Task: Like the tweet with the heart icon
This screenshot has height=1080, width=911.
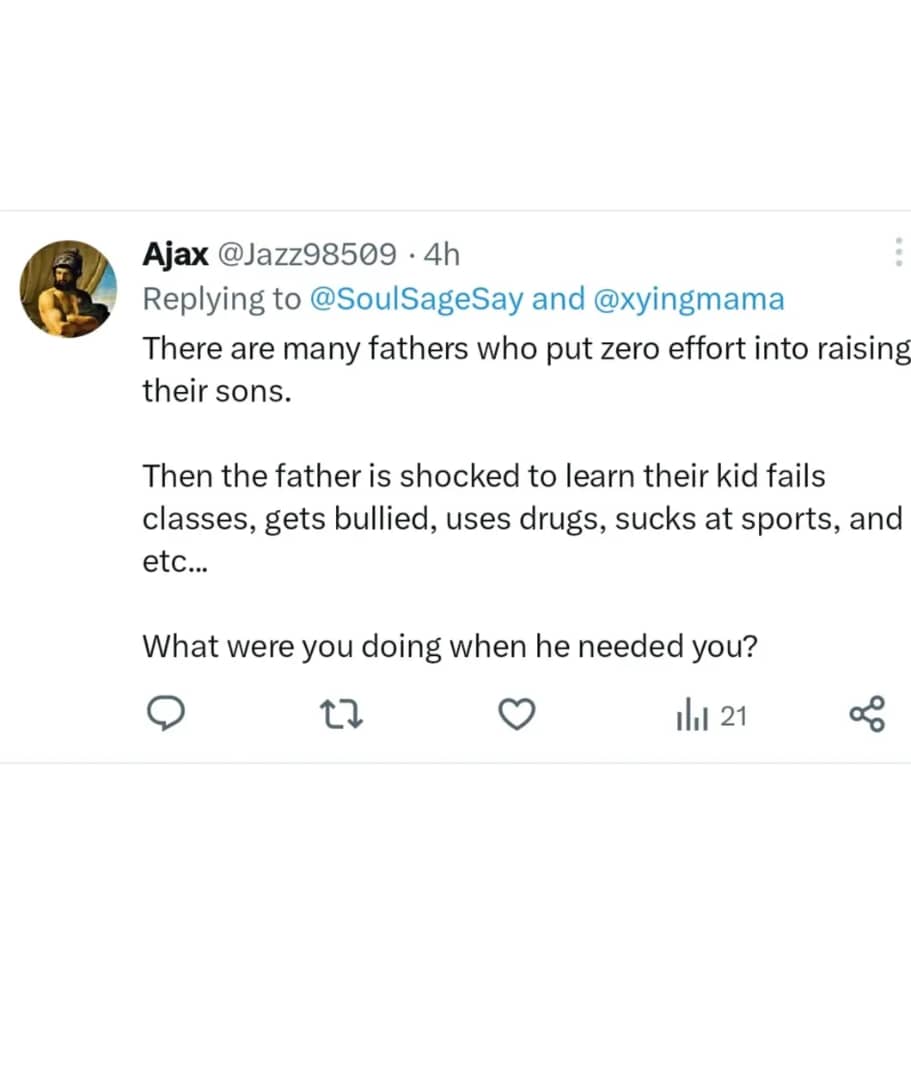Action: (517, 715)
